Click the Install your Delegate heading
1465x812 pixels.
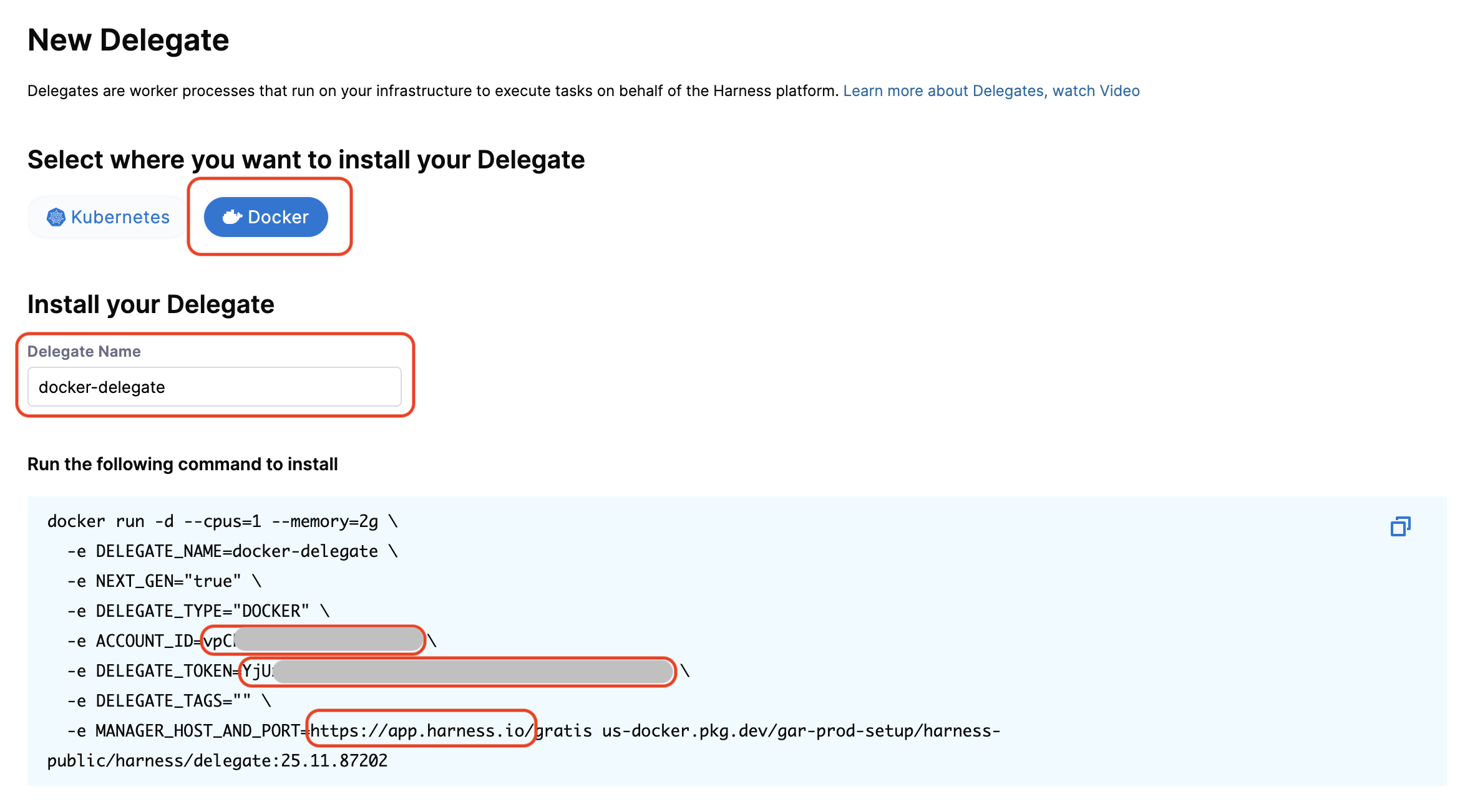click(x=150, y=305)
